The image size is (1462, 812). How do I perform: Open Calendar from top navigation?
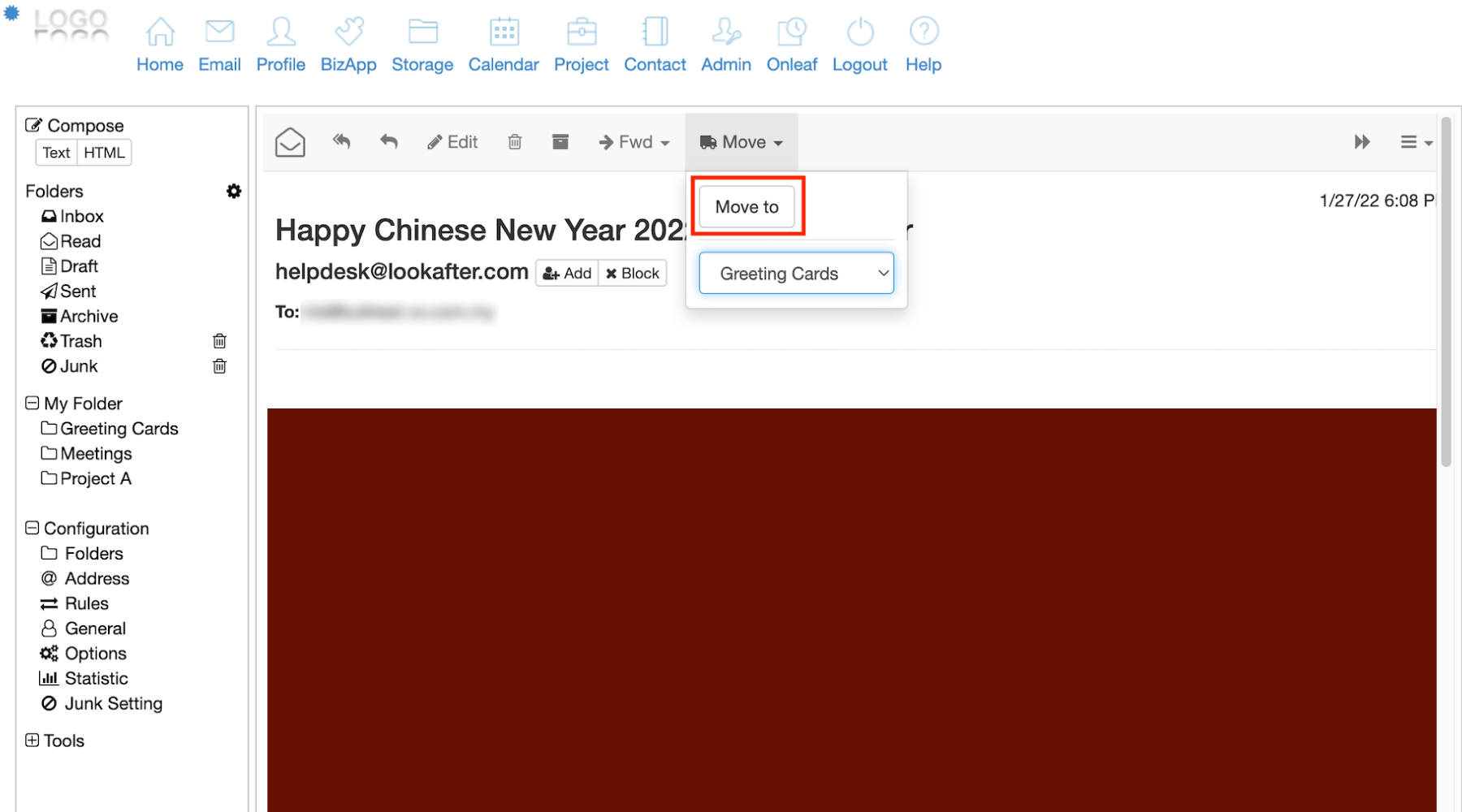point(503,45)
